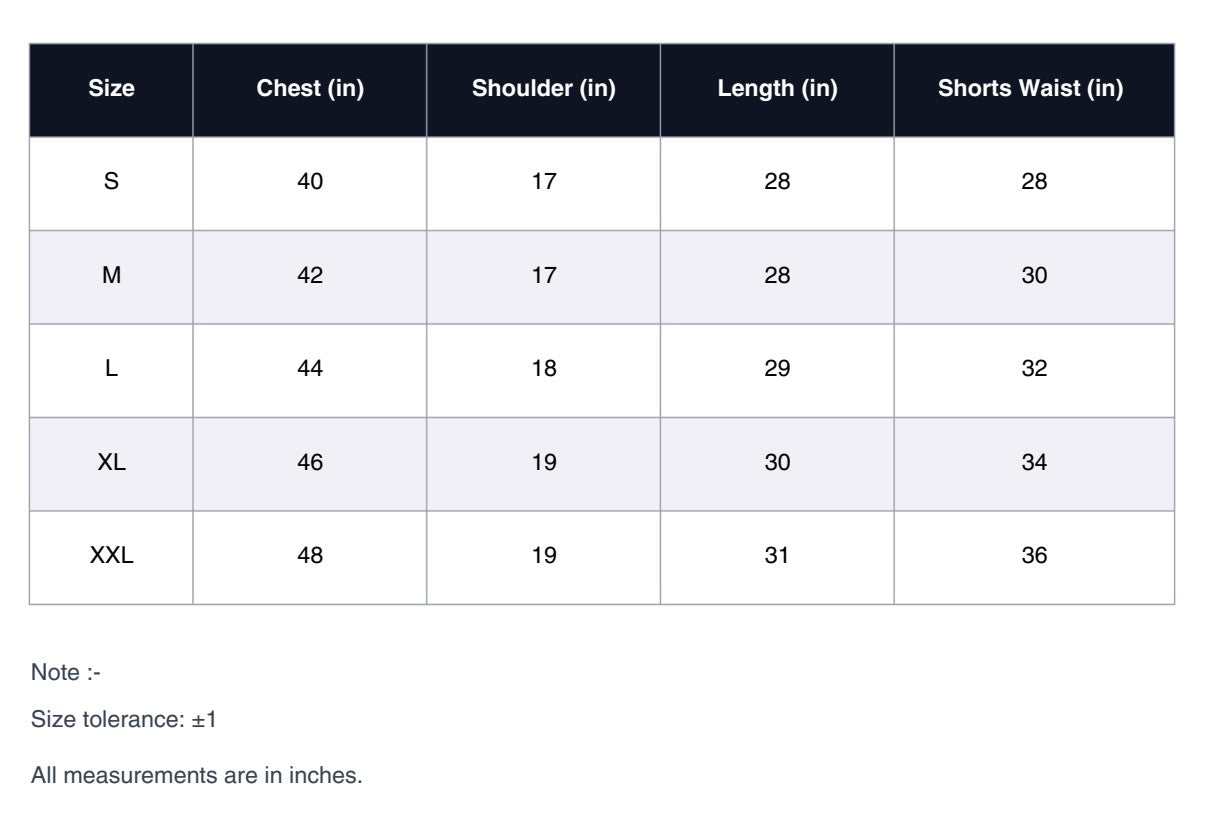Click shoulder value 18 in L row
The width and height of the screenshot is (1226, 813).
(544, 369)
